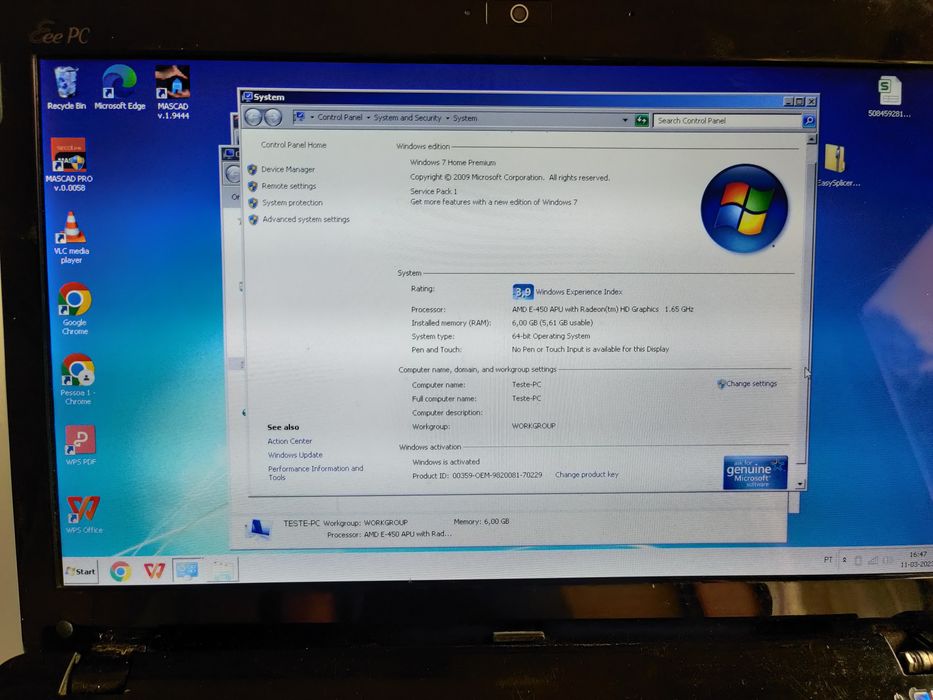Select the EasySplicer folder on desktop
The image size is (933, 700).
[837, 165]
